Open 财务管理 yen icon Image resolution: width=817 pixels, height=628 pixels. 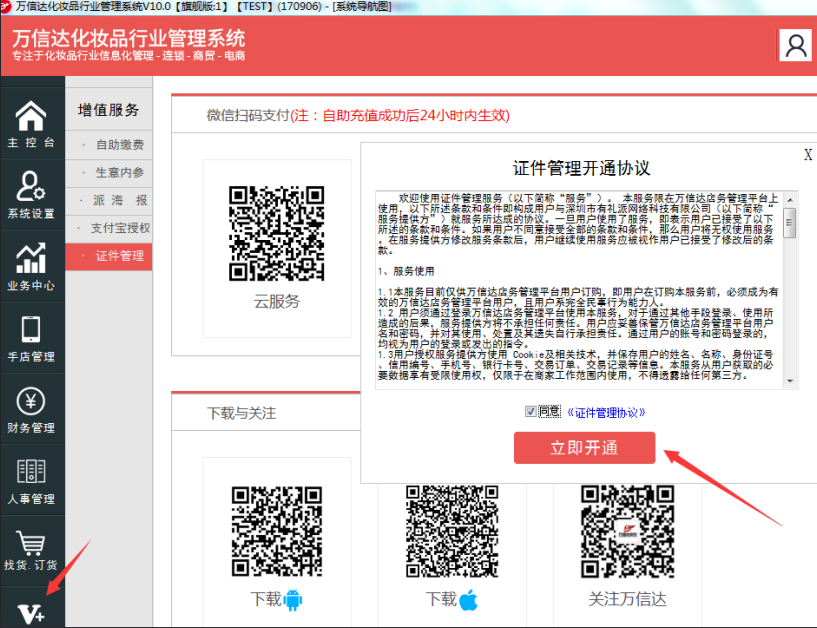[31, 401]
